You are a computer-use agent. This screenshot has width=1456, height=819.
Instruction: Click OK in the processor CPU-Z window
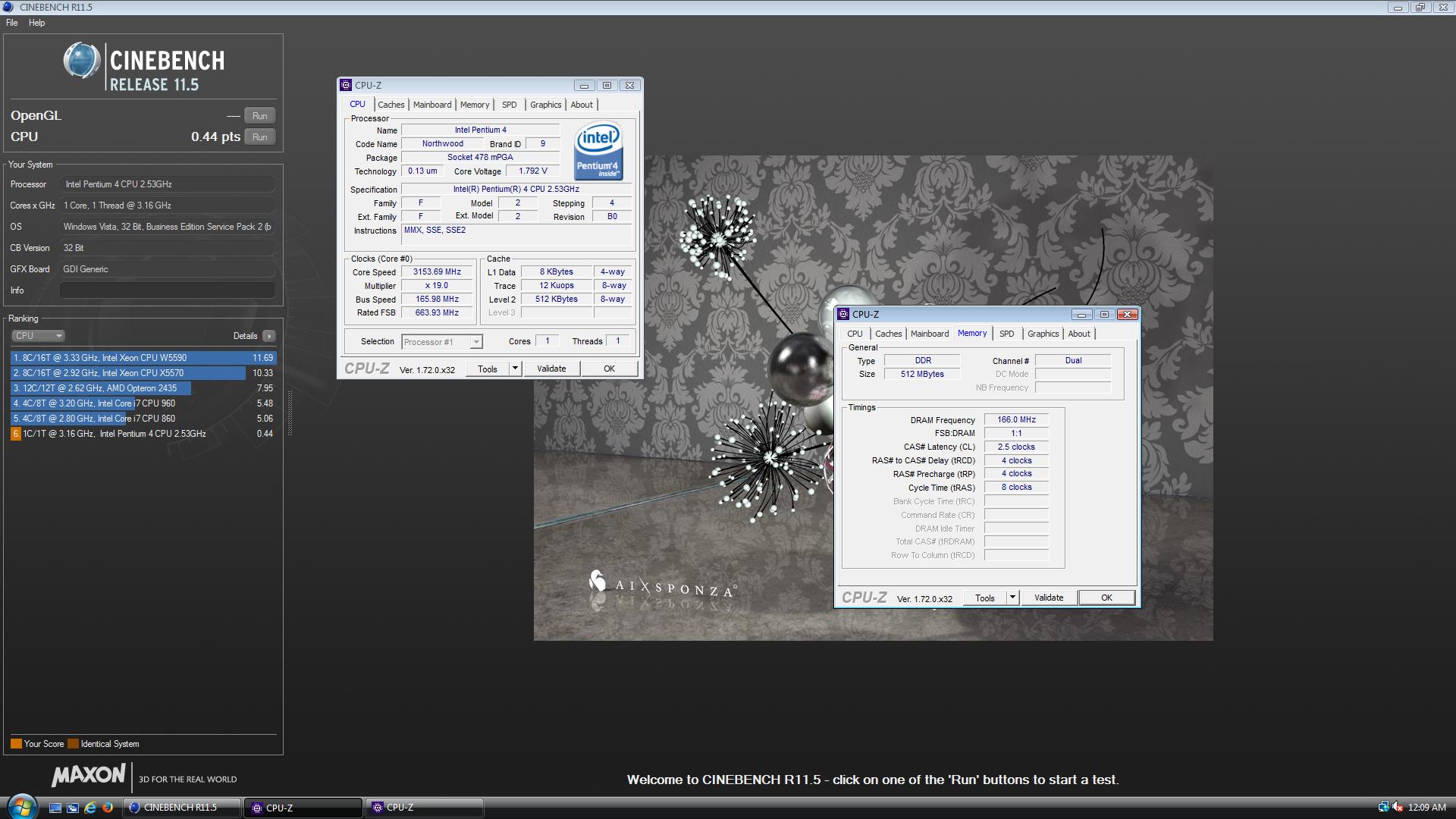point(609,369)
